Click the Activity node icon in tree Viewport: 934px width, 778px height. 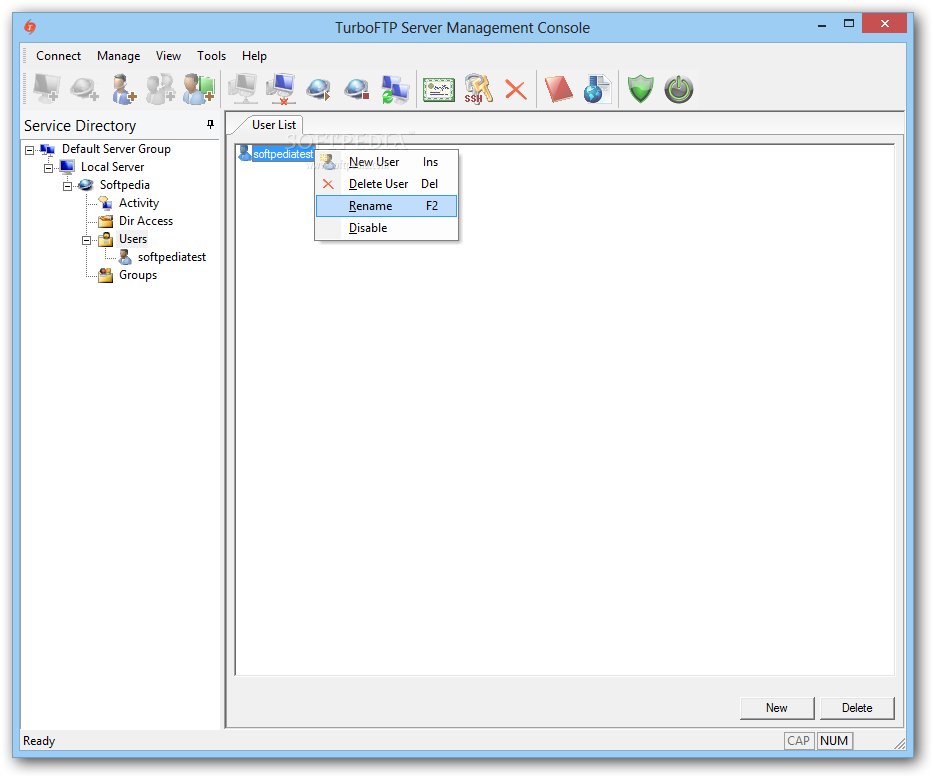(x=105, y=203)
